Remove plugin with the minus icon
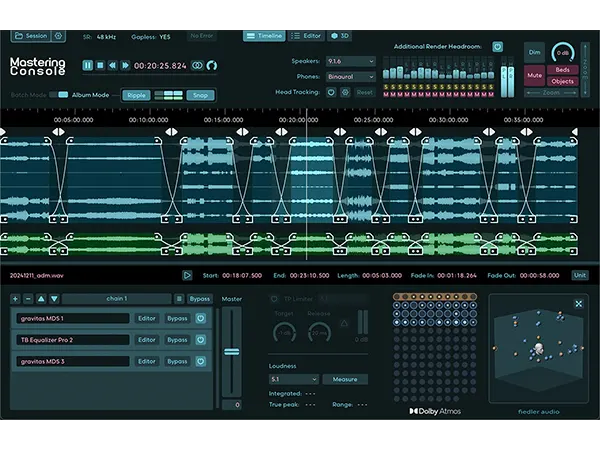Viewport: 600px width, 450px height. click(28, 299)
